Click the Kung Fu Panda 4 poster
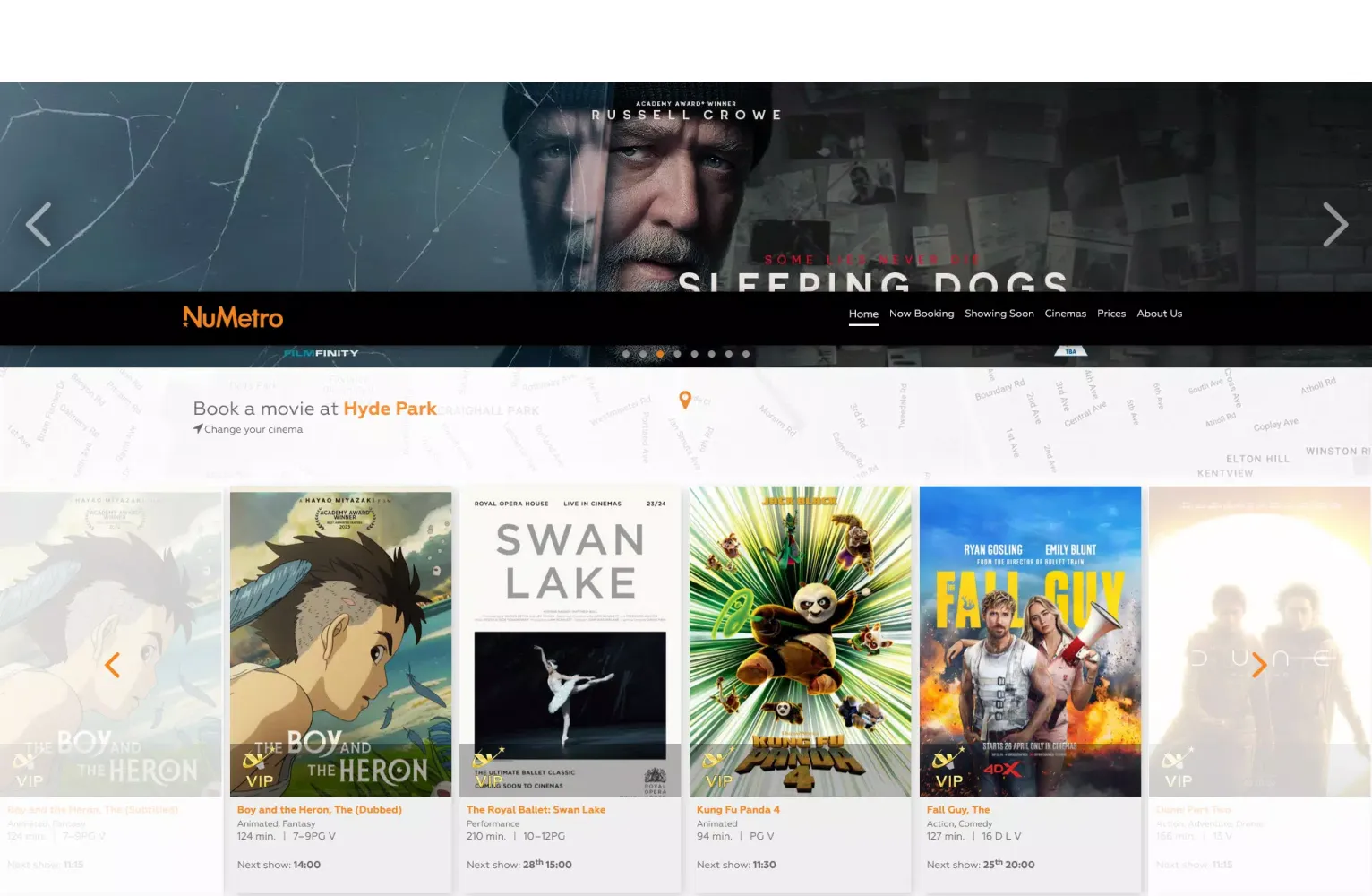This screenshot has height=896, width=1372. [801, 642]
